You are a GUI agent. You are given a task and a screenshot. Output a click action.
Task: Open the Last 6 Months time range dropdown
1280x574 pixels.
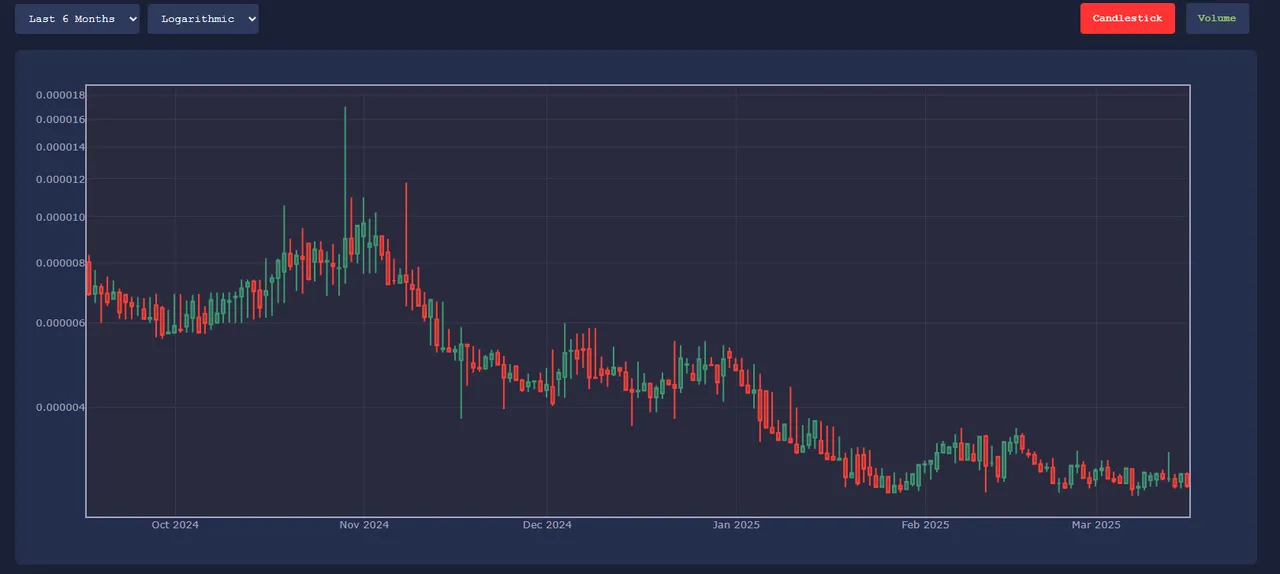coord(77,19)
